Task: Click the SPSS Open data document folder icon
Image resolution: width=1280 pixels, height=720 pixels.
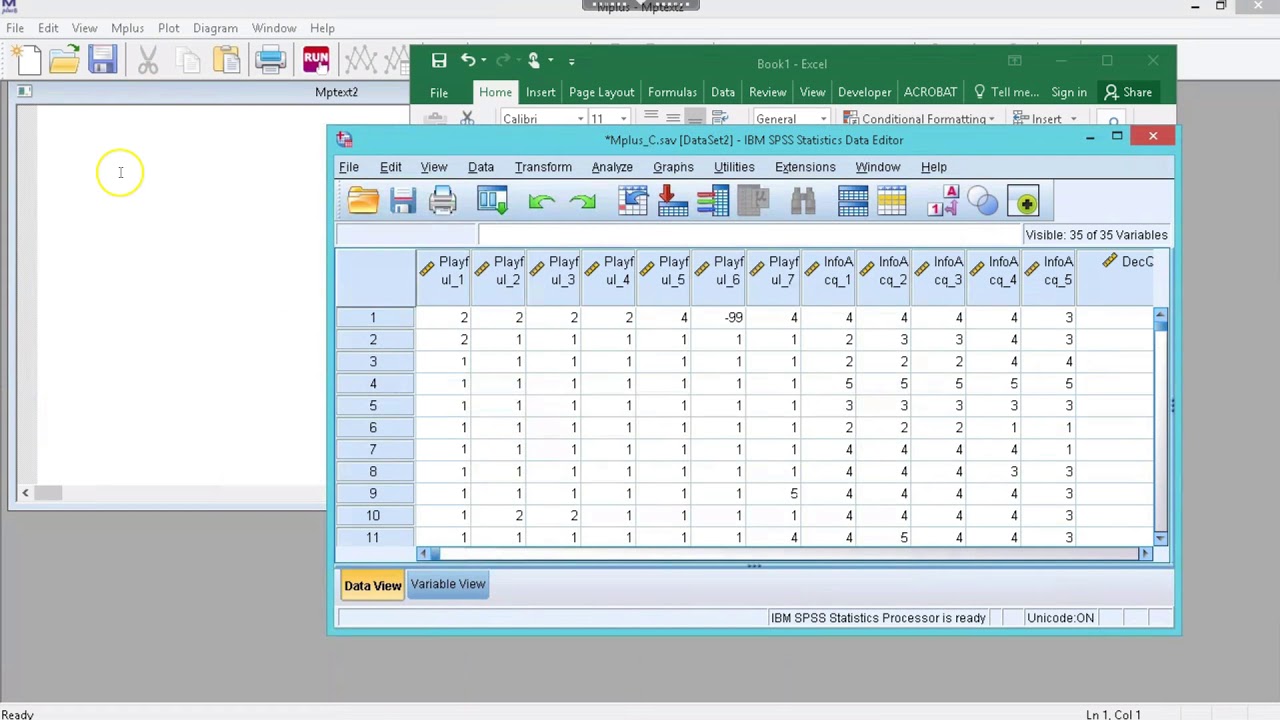Action: click(x=363, y=202)
